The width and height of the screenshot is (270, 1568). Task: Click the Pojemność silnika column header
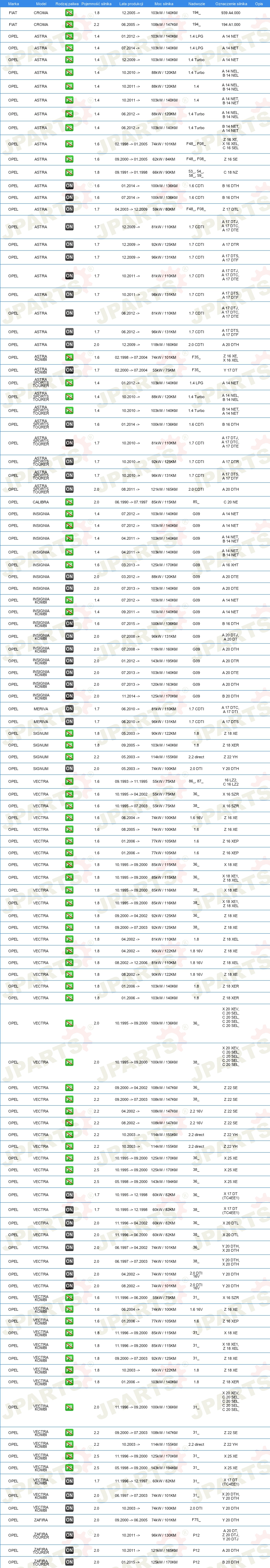coord(97,4)
